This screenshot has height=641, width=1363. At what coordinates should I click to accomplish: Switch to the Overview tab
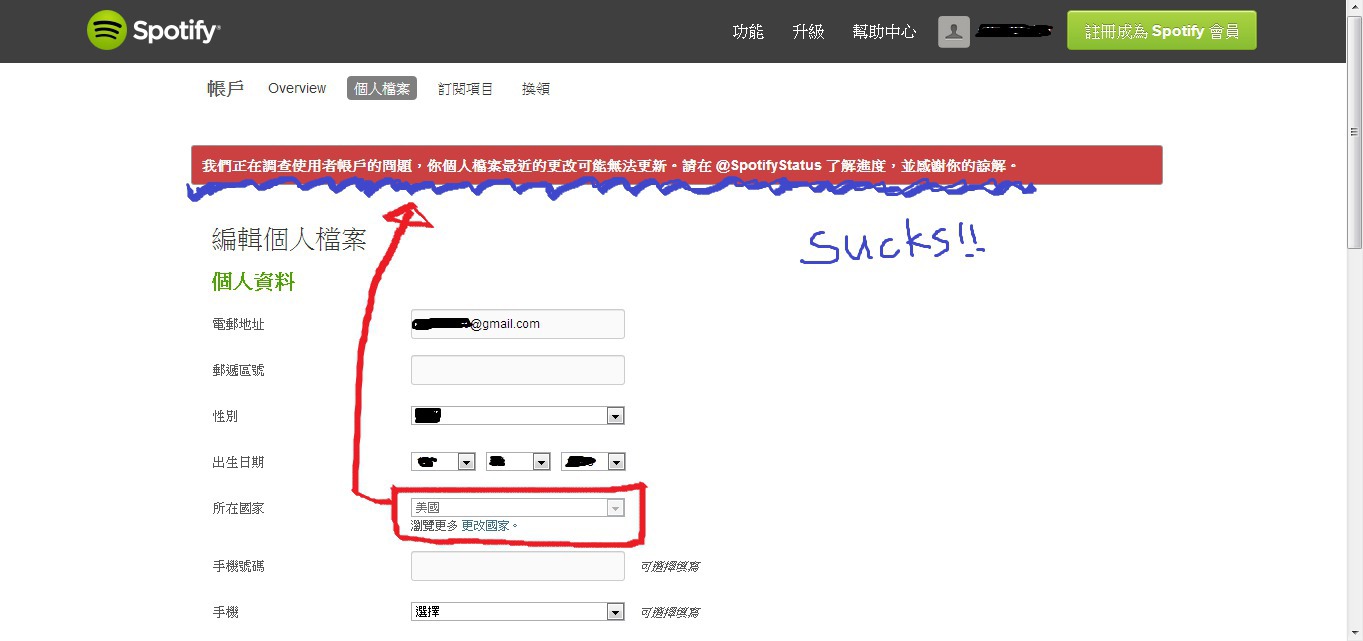click(297, 88)
